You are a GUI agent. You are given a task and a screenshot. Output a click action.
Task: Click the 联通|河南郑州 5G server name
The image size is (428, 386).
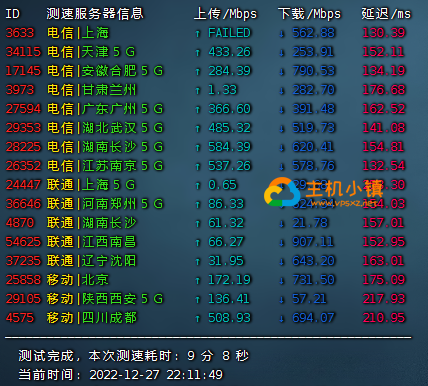click(x=105, y=204)
